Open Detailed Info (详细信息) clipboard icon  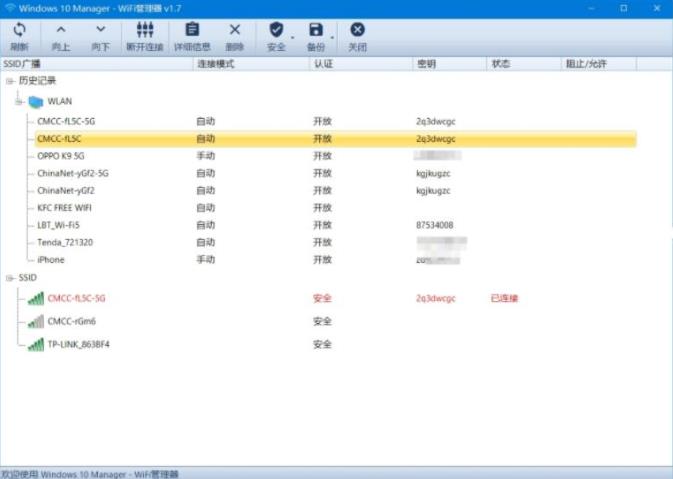coord(192,29)
